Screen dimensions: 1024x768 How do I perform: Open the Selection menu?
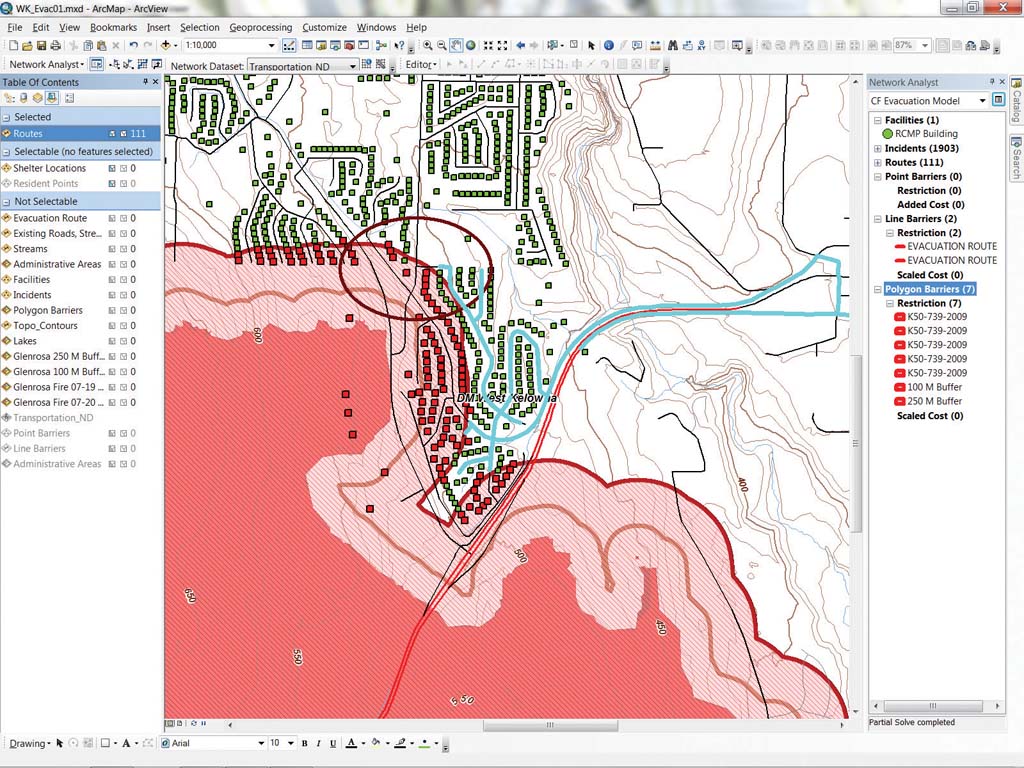[200, 27]
